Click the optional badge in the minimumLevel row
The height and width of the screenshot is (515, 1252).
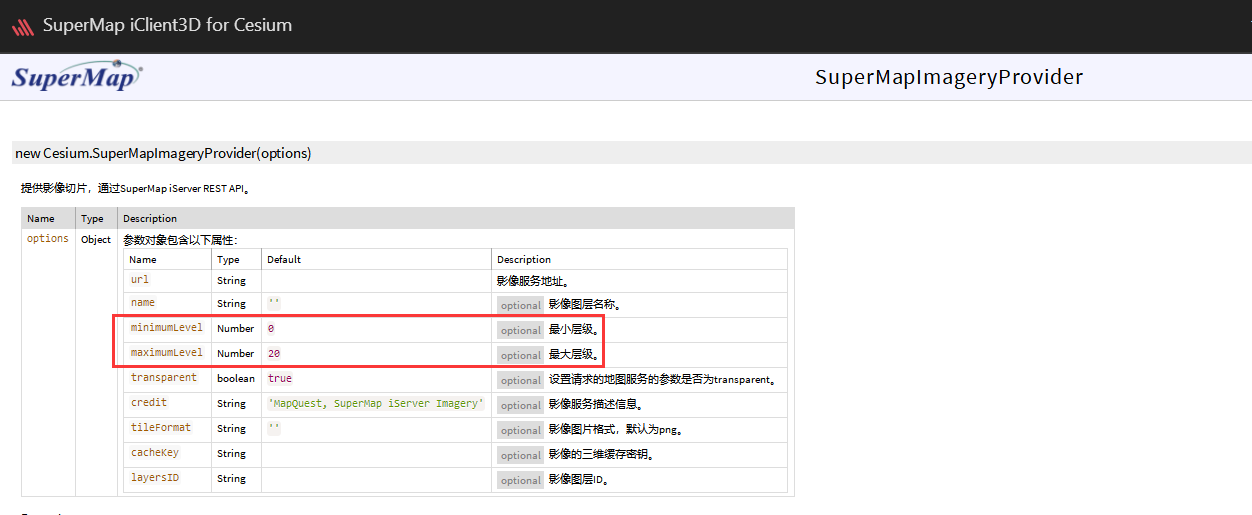521,330
